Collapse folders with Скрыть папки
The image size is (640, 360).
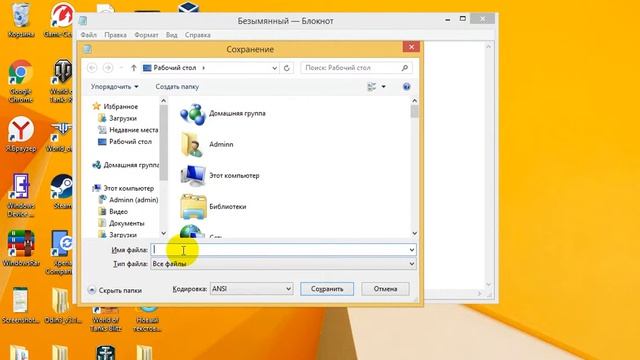tap(115, 291)
